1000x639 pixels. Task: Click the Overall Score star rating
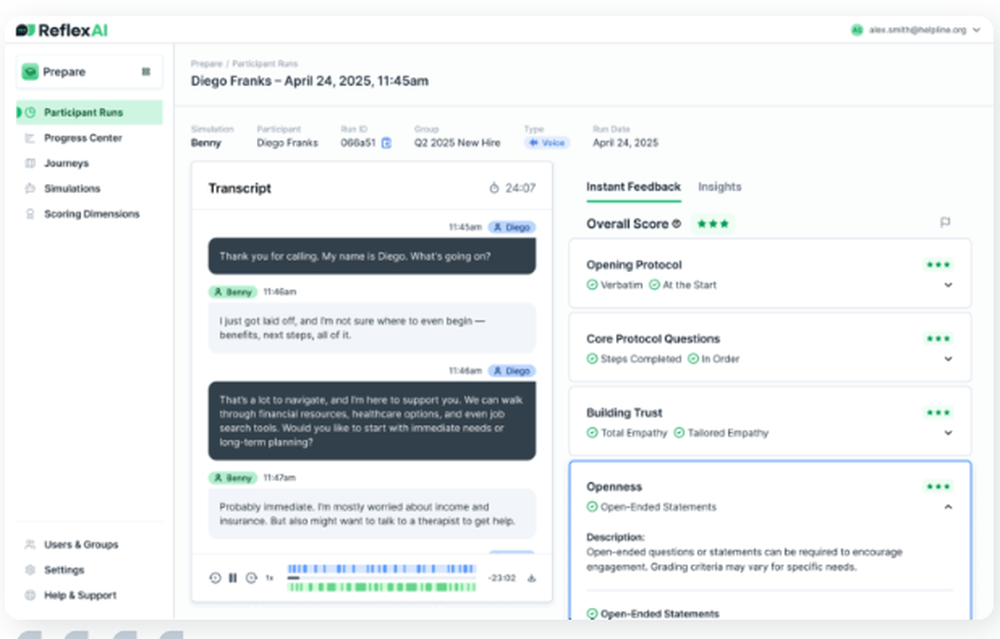pyautogui.click(x=713, y=224)
